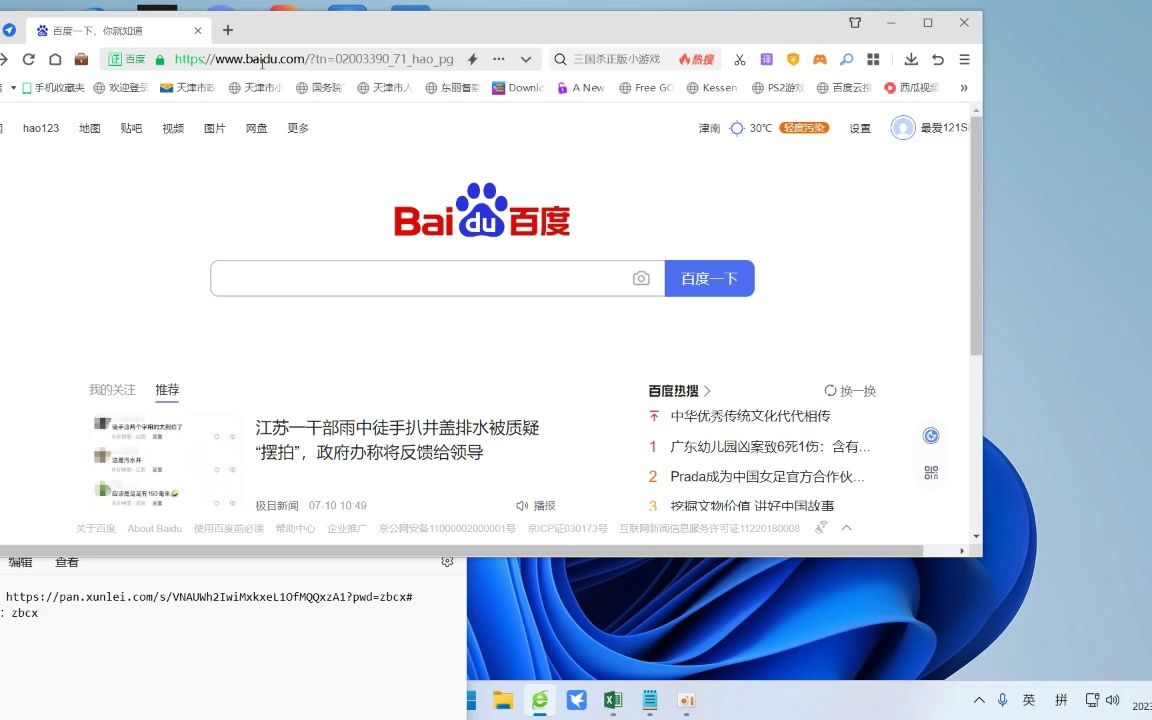1152x720 pixels.
Task: Click the undo closed tab icon
Action: click(x=937, y=60)
